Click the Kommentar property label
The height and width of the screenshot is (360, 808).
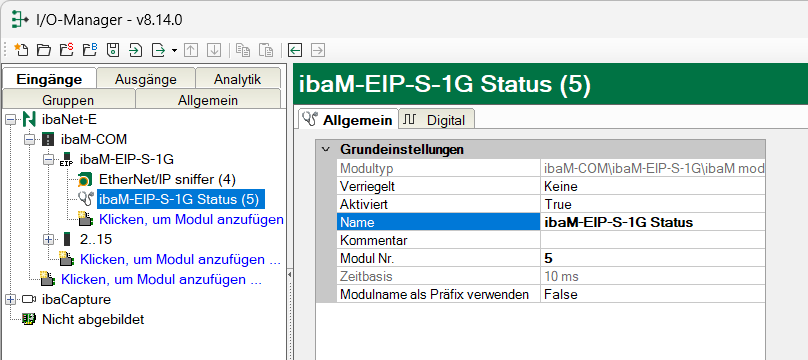click(x=439, y=240)
